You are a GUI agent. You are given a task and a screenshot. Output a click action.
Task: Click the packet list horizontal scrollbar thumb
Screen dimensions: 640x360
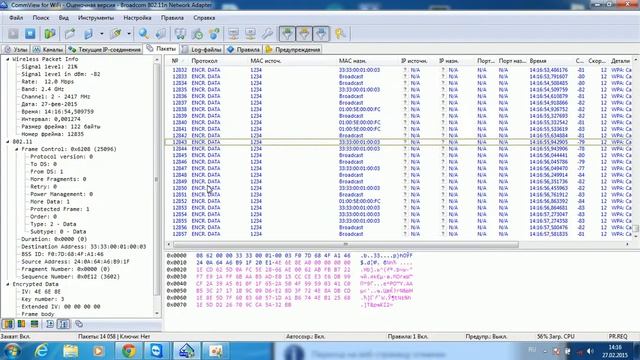(346, 244)
